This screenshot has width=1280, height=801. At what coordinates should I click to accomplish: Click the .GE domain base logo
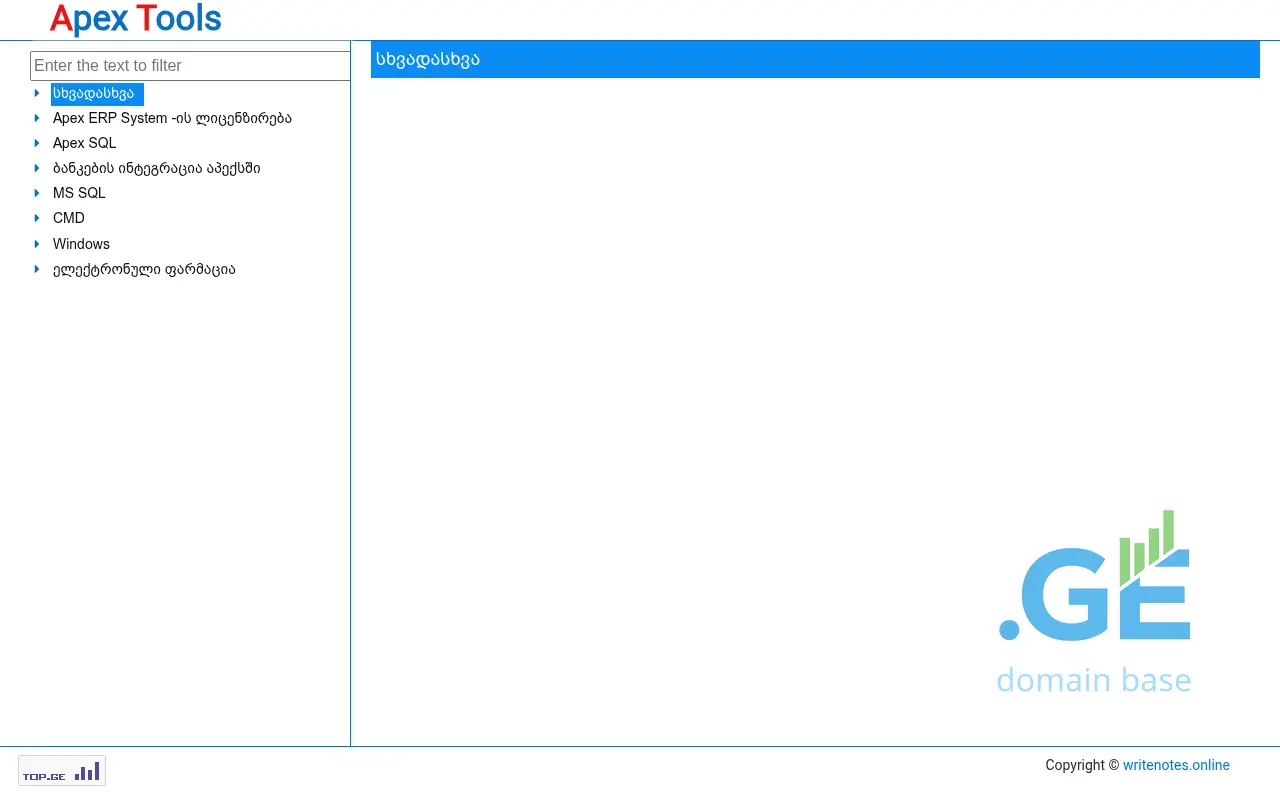pos(1094,602)
